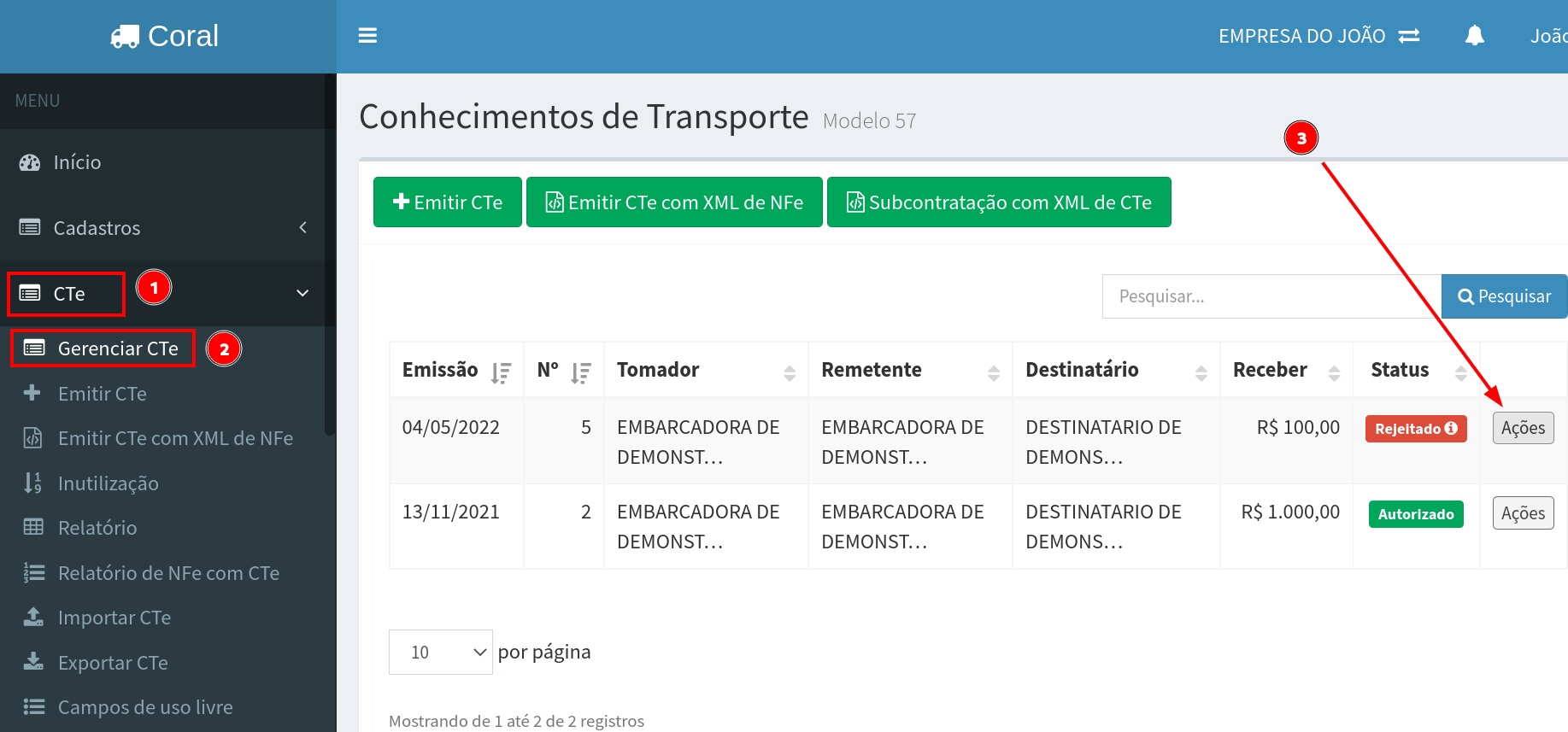Screen dimensions: 1568x732
Task: Open Inutilização in the sidebar
Action: [x=108, y=483]
